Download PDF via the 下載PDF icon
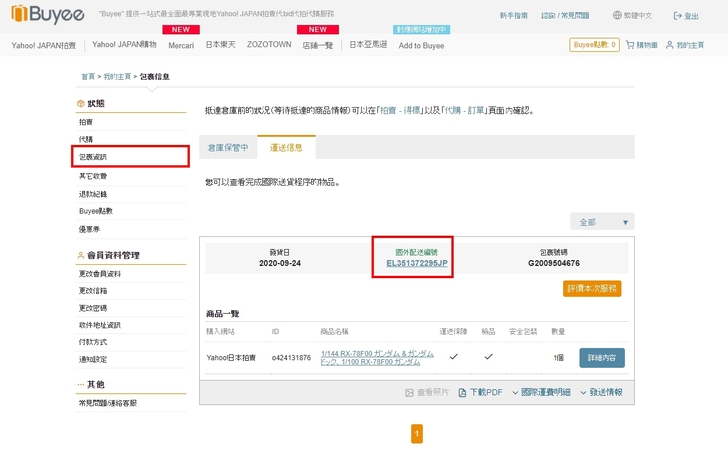Screen dimensions: 728x458 coord(462,393)
